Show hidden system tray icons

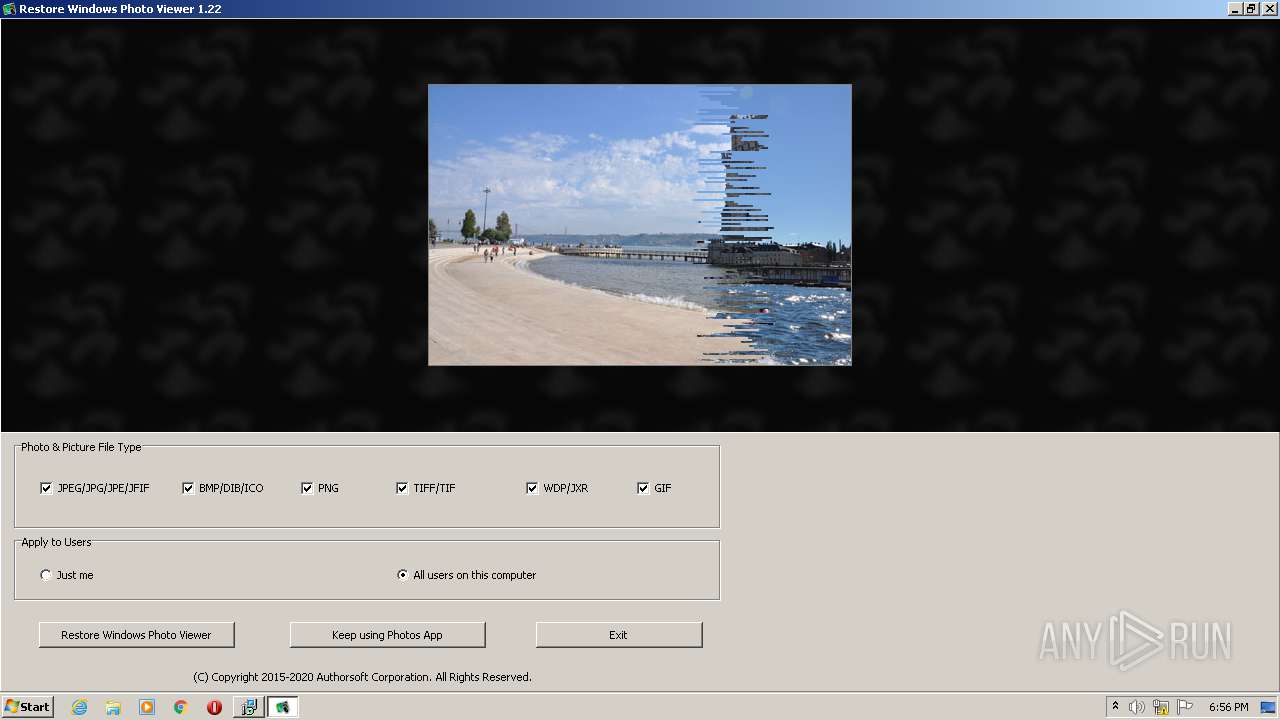click(1115, 707)
